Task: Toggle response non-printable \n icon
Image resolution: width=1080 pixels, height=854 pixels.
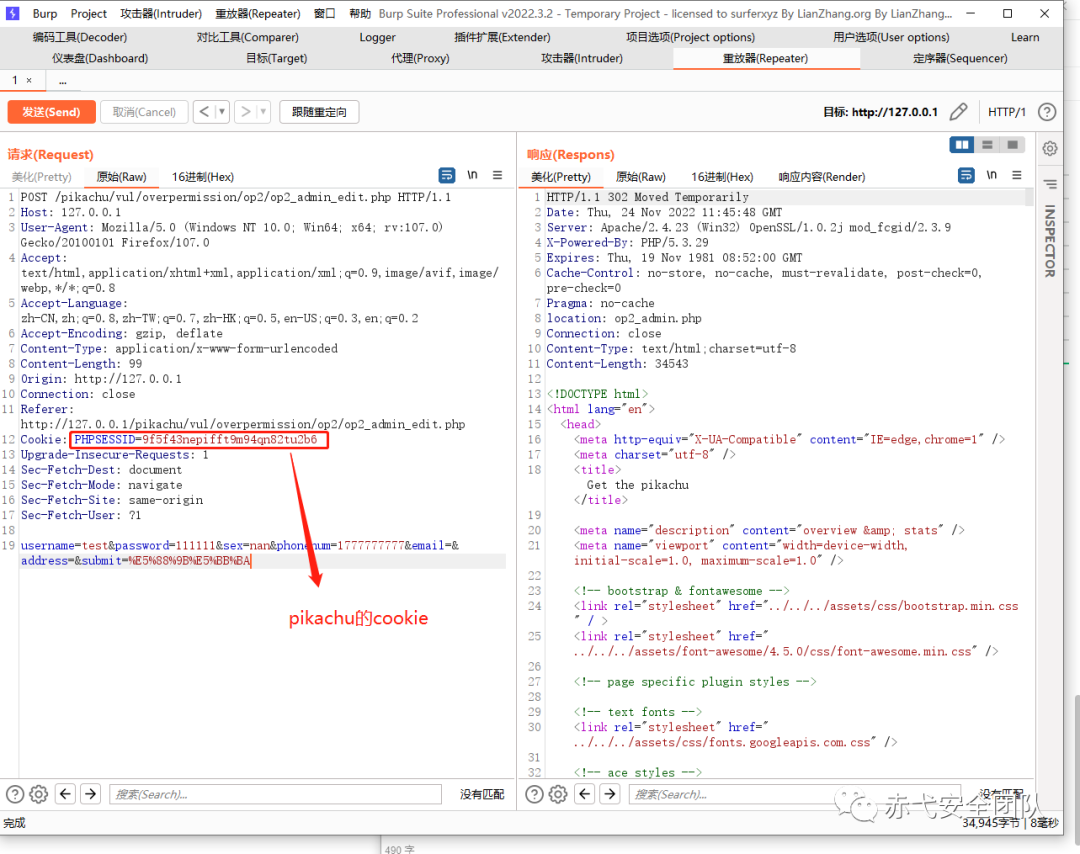Action: point(992,175)
